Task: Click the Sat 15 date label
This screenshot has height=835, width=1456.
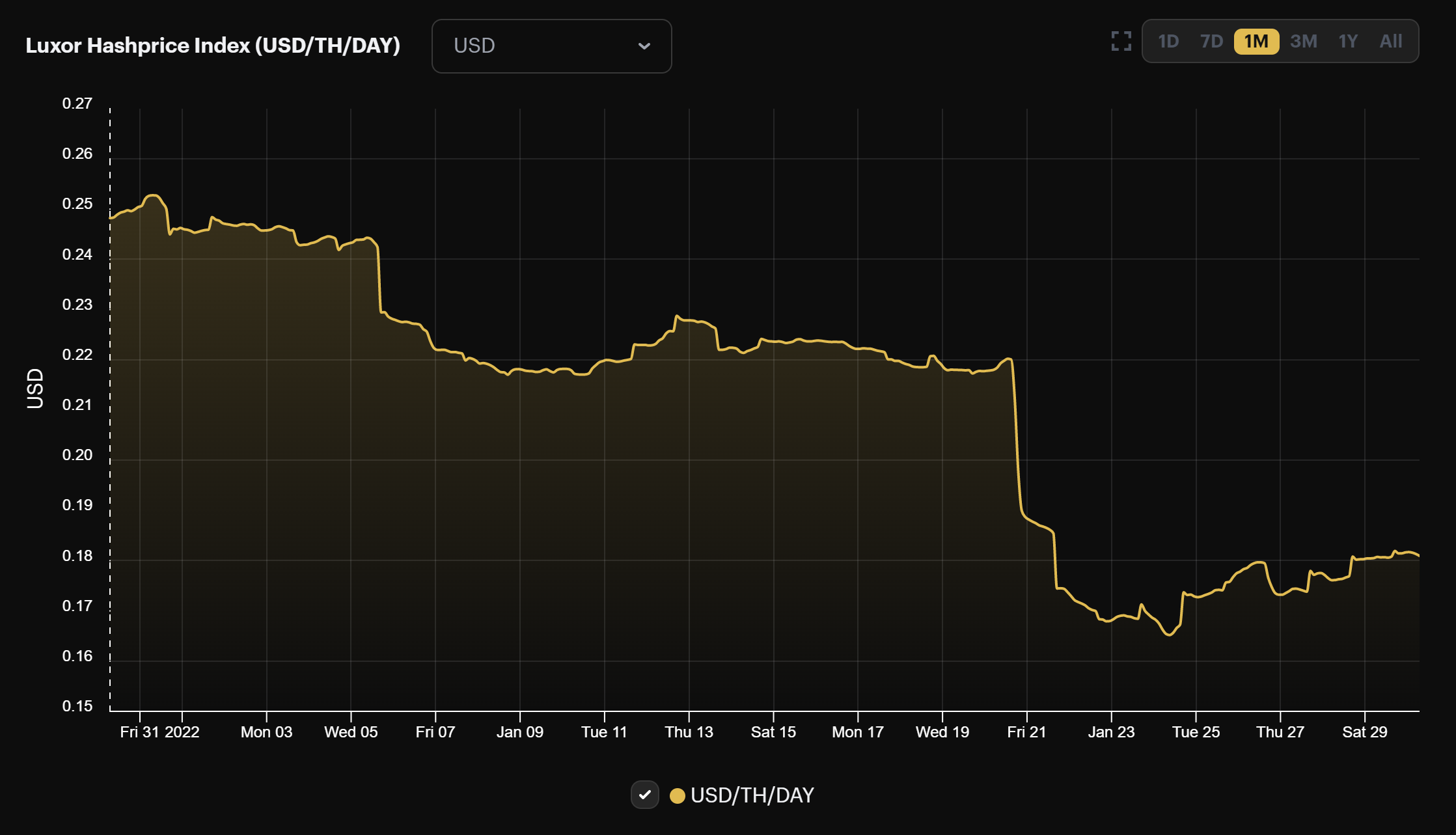Action: (x=773, y=732)
